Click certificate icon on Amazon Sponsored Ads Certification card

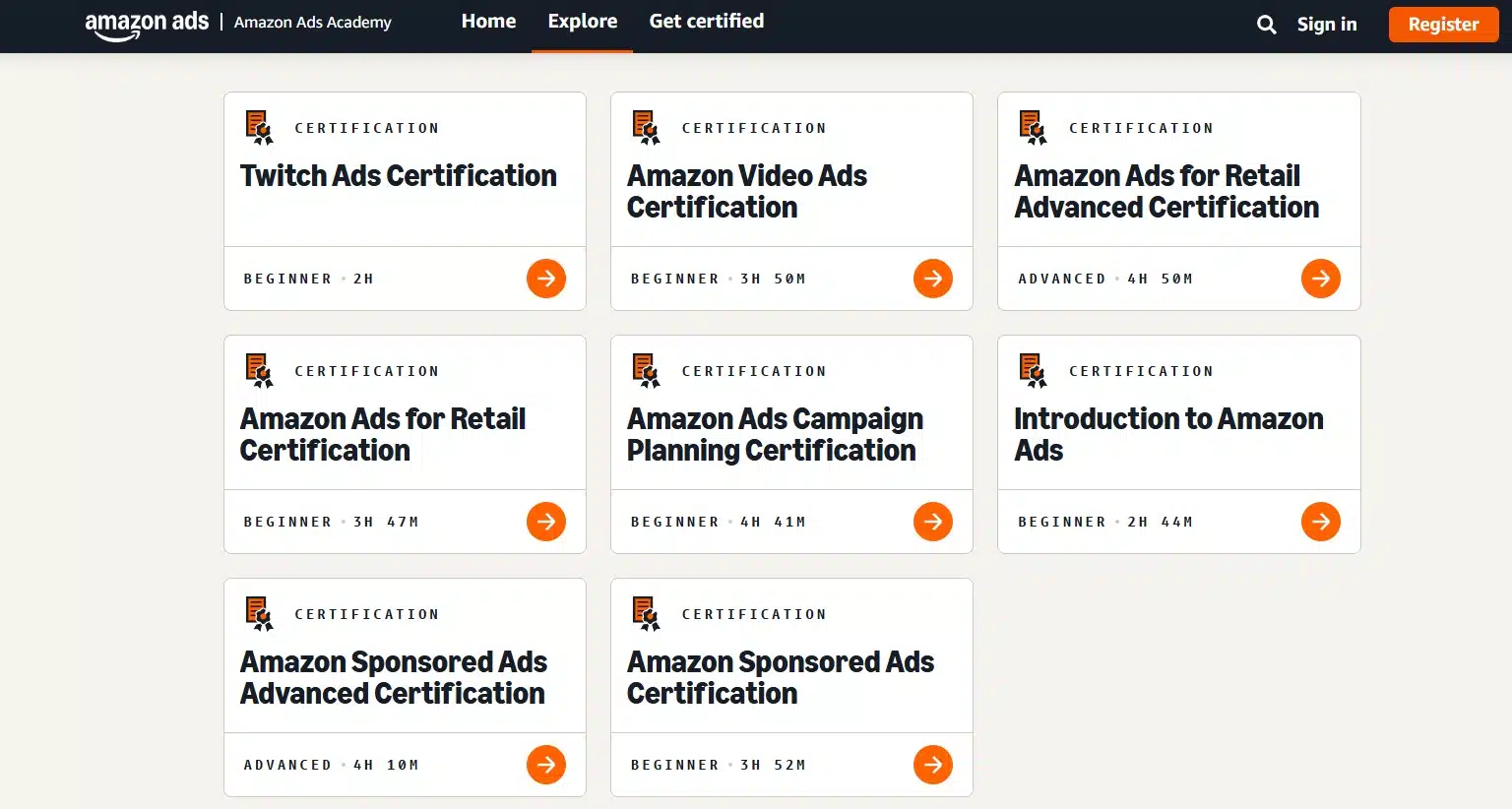(646, 614)
